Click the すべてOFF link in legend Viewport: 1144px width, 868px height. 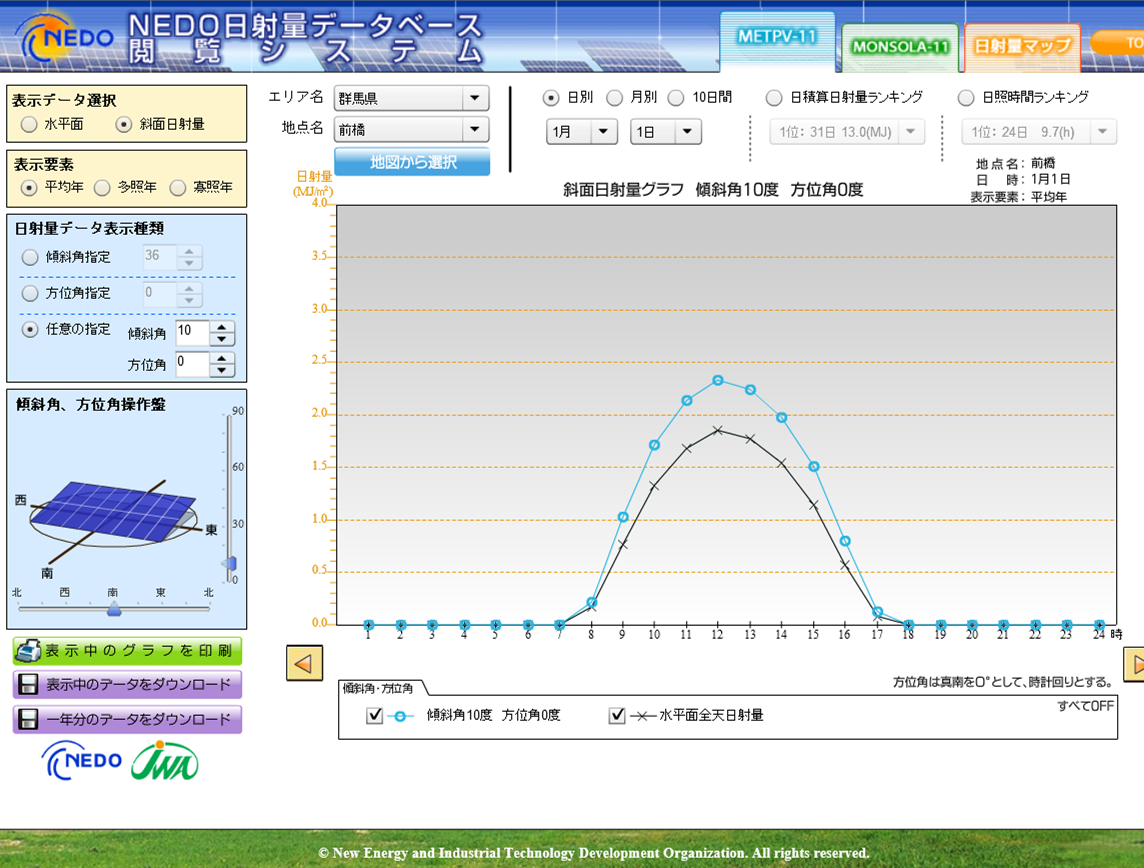(1085, 705)
